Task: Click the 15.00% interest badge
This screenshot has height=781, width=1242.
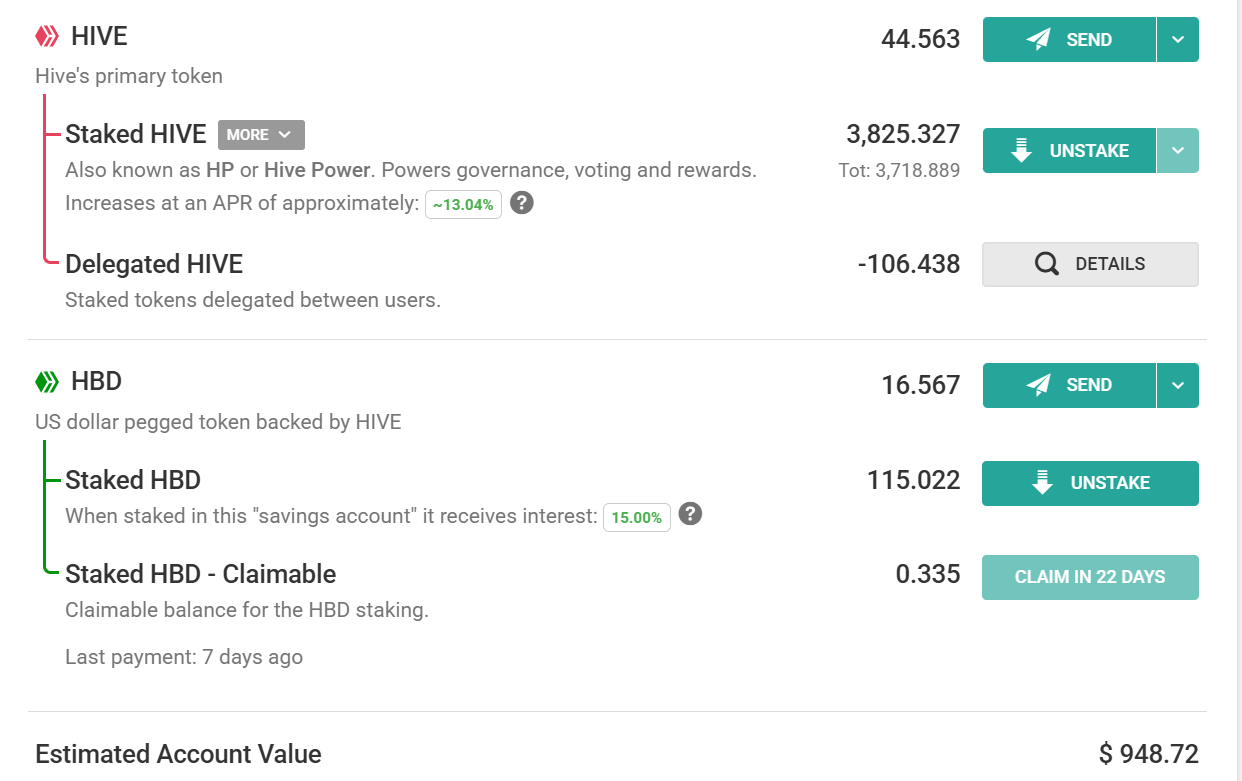Action: (x=637, y=517)
